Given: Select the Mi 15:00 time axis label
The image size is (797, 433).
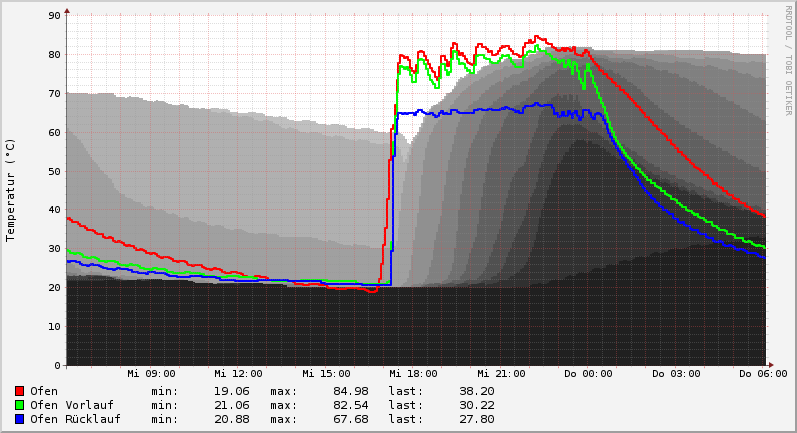Looking at the screenshot, I should [326, 374].
